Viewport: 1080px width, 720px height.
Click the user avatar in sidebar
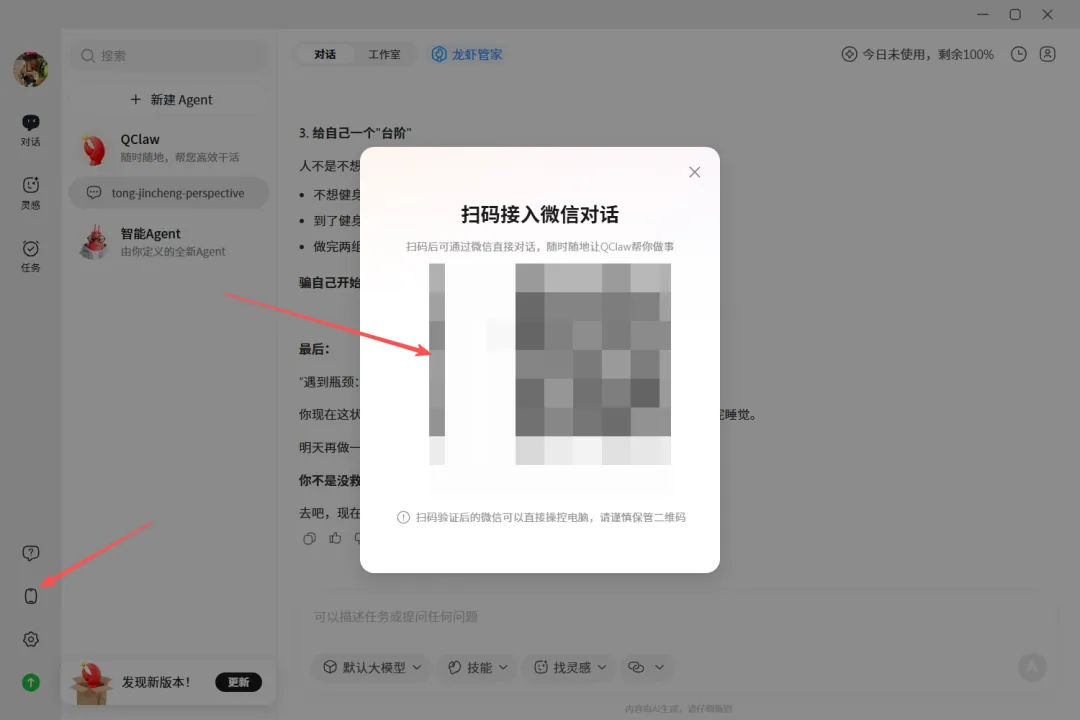pyautogui.click(x=30, y=69)
